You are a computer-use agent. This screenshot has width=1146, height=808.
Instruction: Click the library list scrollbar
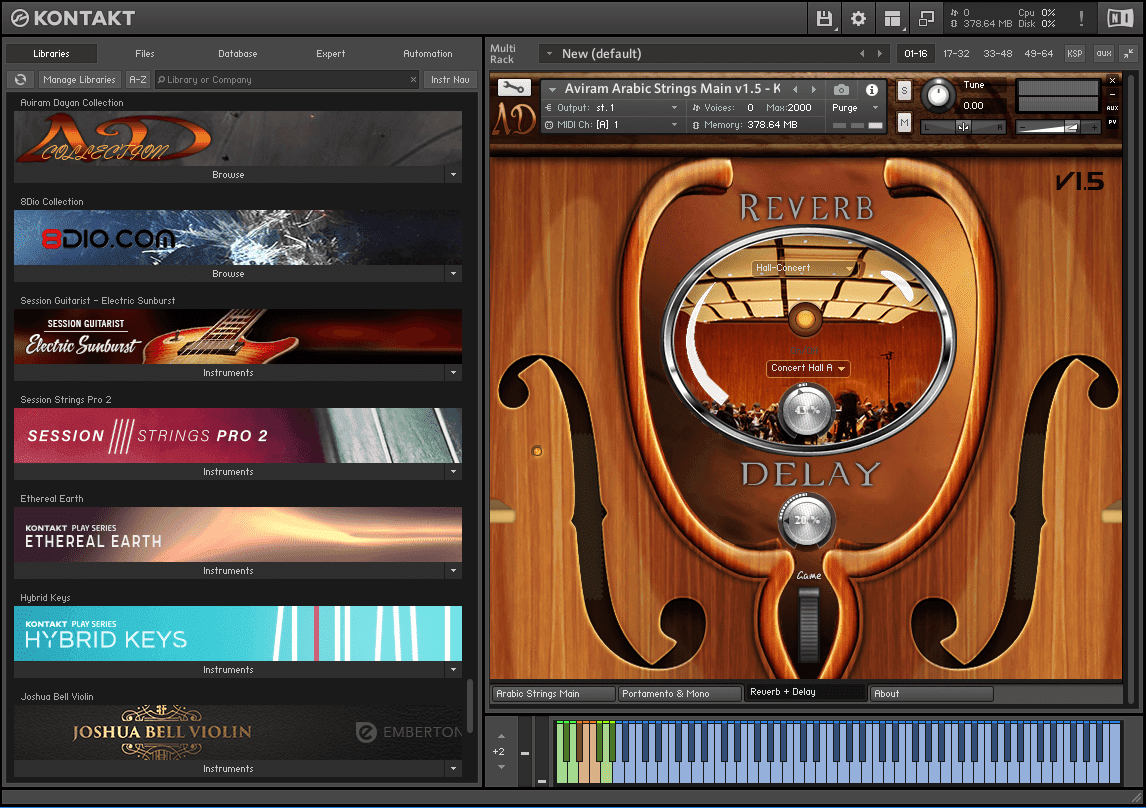coord(470,704)
